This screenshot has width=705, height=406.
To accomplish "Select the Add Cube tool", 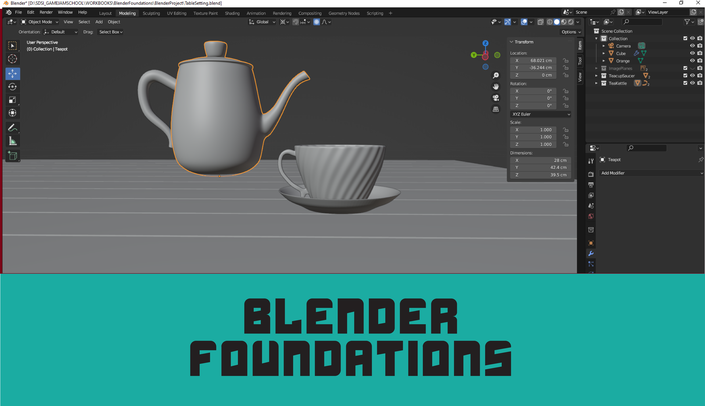I will (12, 156).
